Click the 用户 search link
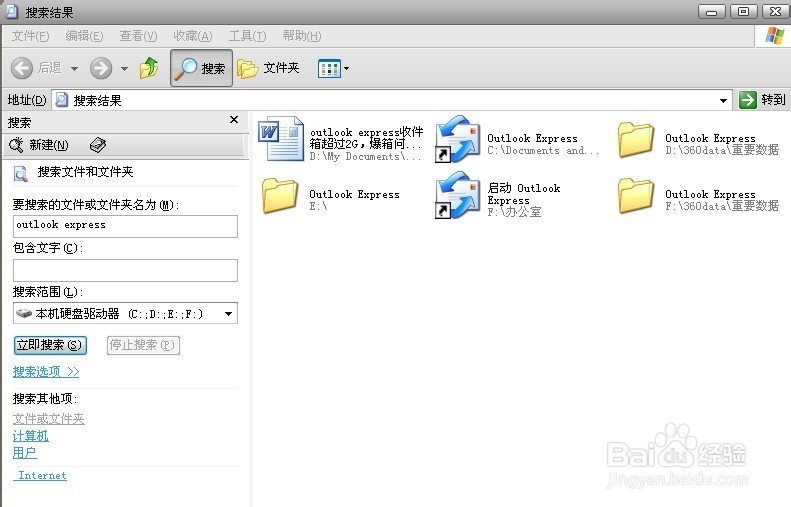Image resolution: width=791 pixels, height=507 pixels. pyautogui.click(x=24, y=453)
